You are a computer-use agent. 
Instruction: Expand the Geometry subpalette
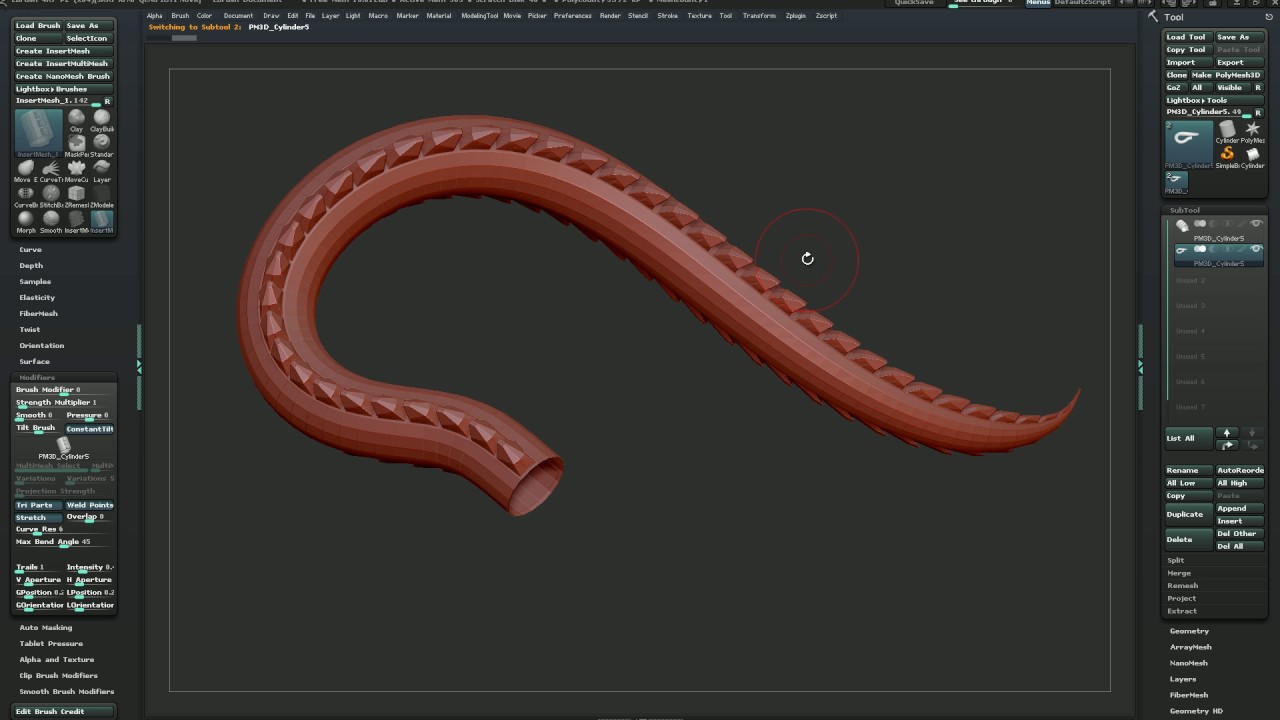tap(1190, 631)
